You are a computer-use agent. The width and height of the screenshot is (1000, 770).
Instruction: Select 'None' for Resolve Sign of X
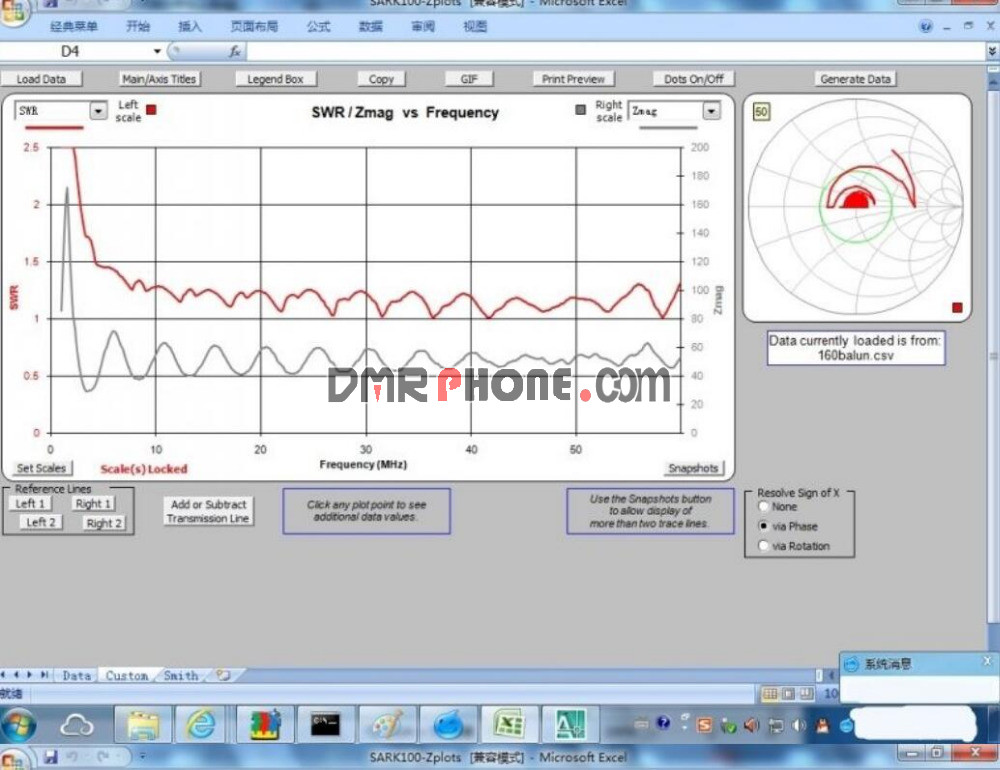click(x=763, y=507)
